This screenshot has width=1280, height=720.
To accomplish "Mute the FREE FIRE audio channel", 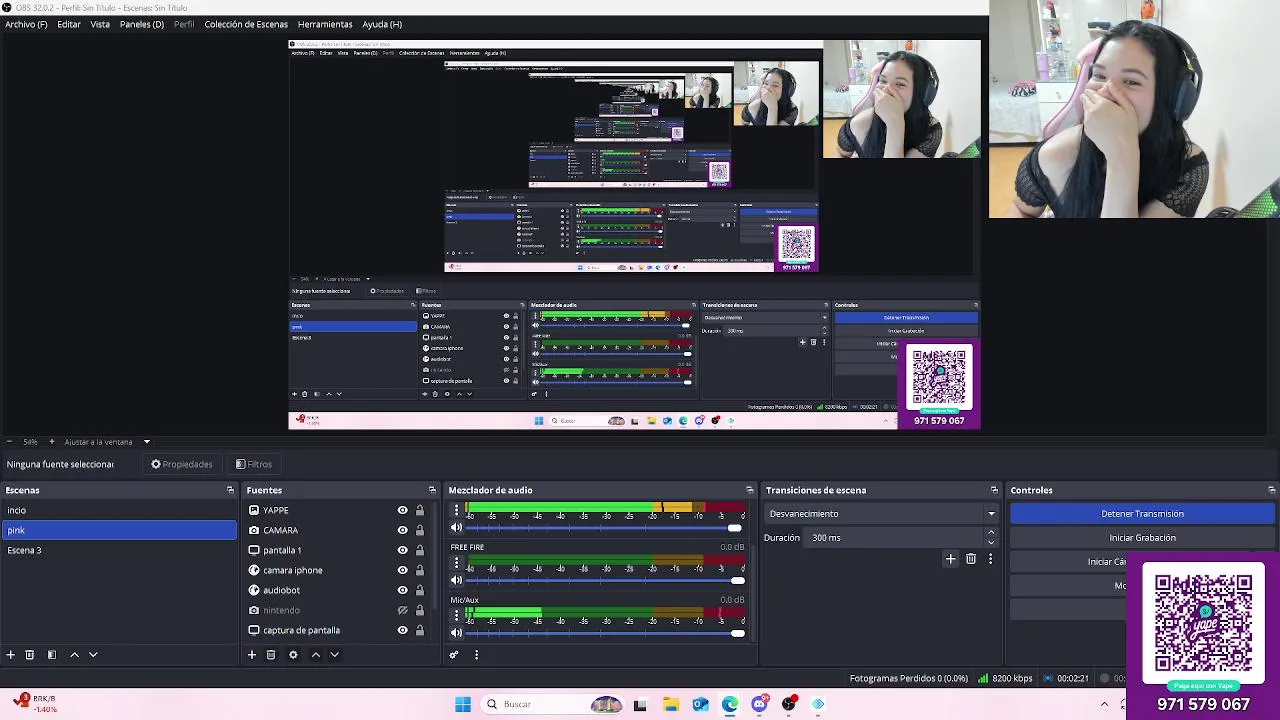I will (x=457, y=580).
